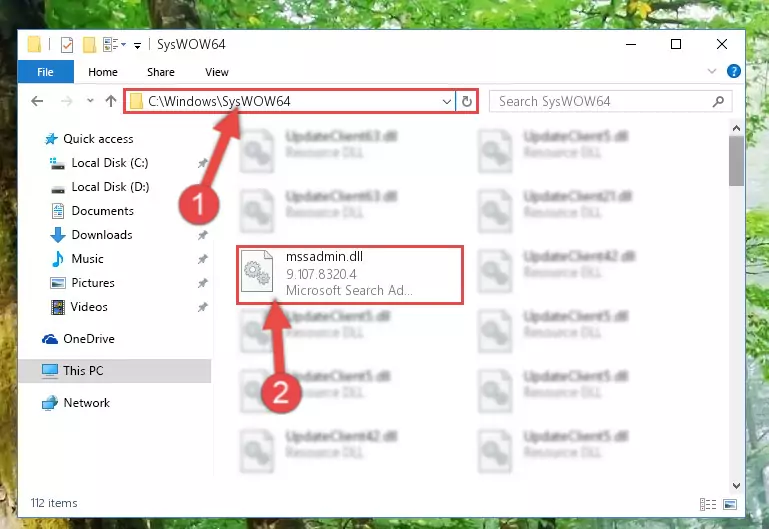The height and width of the screenshot is (529, 769).
Task: Click the OneDrive cloud icon
Action: coord(50,339)
